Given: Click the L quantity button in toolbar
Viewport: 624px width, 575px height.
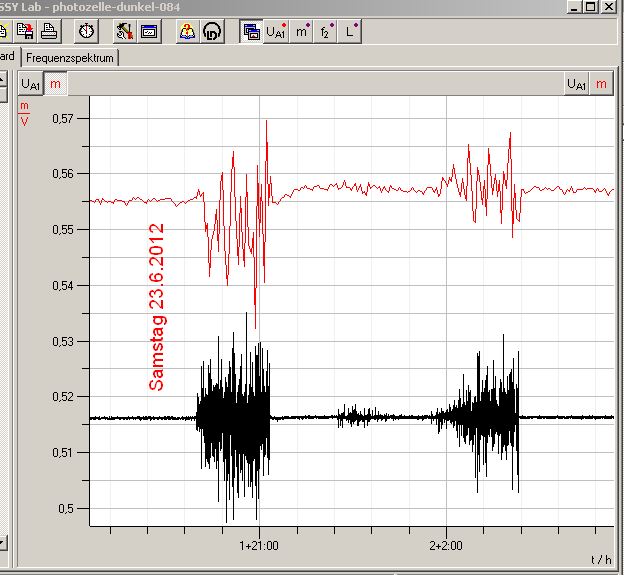Looking at the screenshot, I should pos(350,31).
